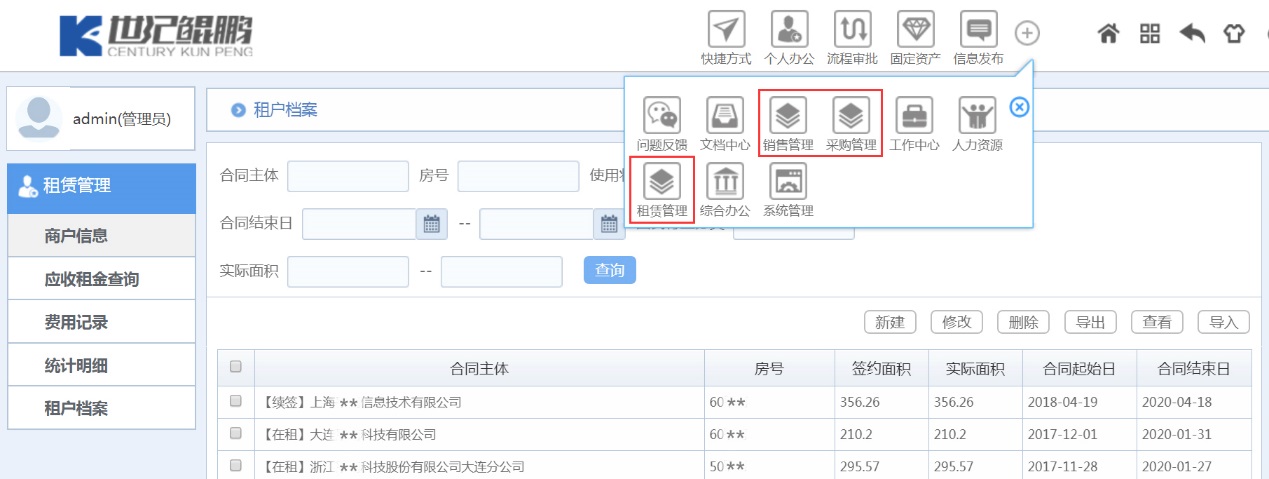Open the 文档中心 document center icon

click(724, 116)
